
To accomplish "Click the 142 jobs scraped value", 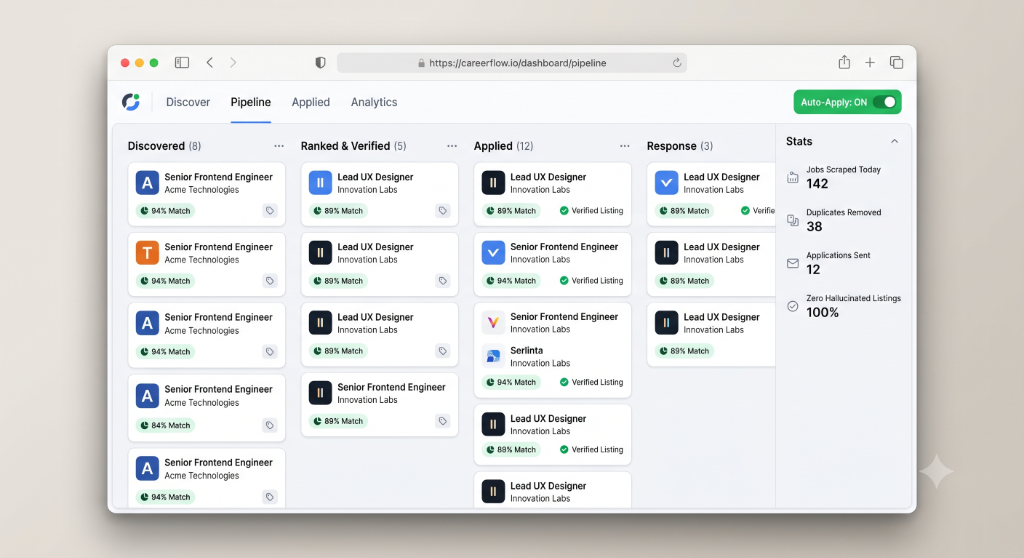I will 817,184.
